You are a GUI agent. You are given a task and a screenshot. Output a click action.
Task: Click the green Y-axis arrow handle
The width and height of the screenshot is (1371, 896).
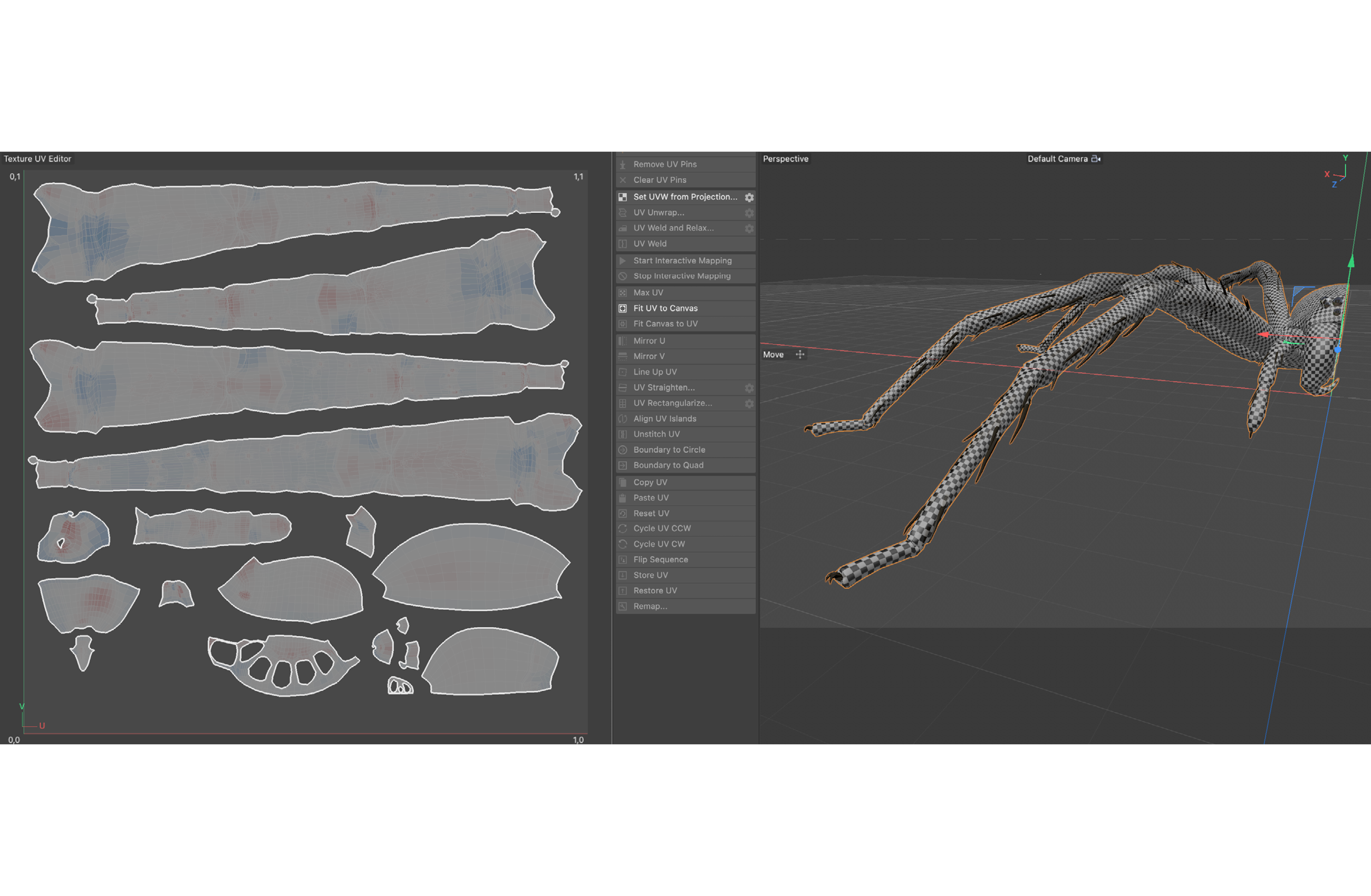coord(1351,262)
